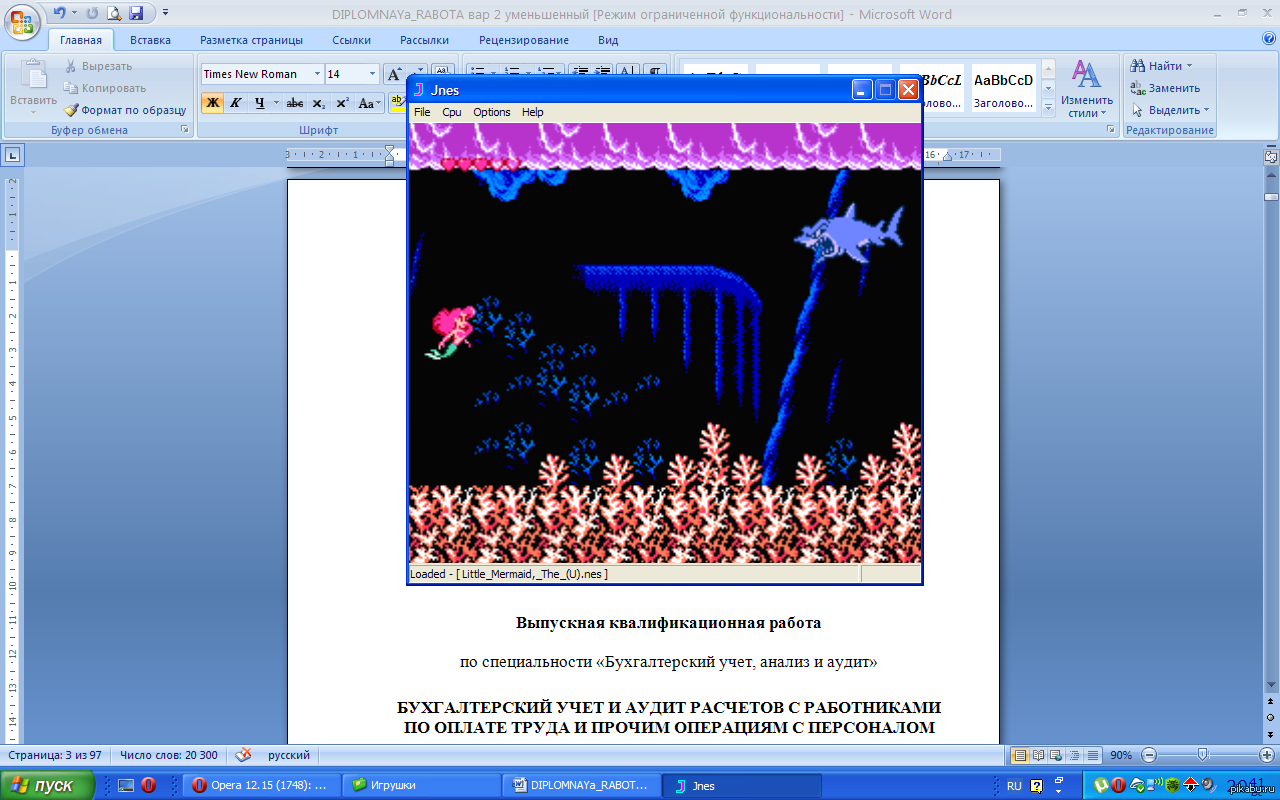Open Print Preview from quick access toolbar
Viewport: 1280px width, 800px height.
pyautogui.click(x=113, y=13)
